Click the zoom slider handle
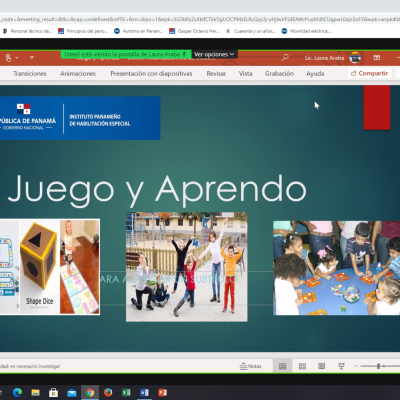The height and width of the screenshot is (400, 400). pos(378,366)
